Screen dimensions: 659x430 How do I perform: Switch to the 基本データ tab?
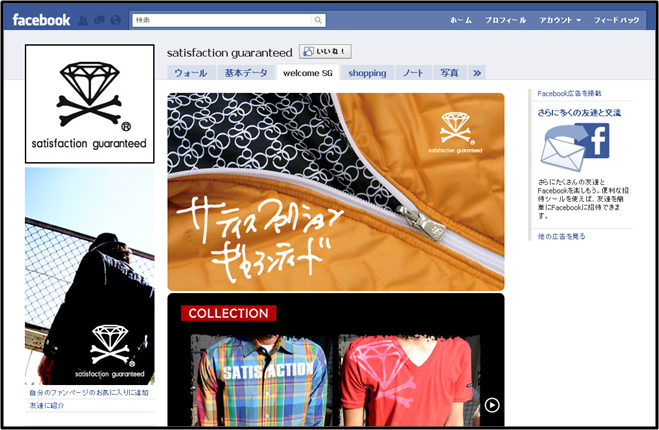(246, 73)
